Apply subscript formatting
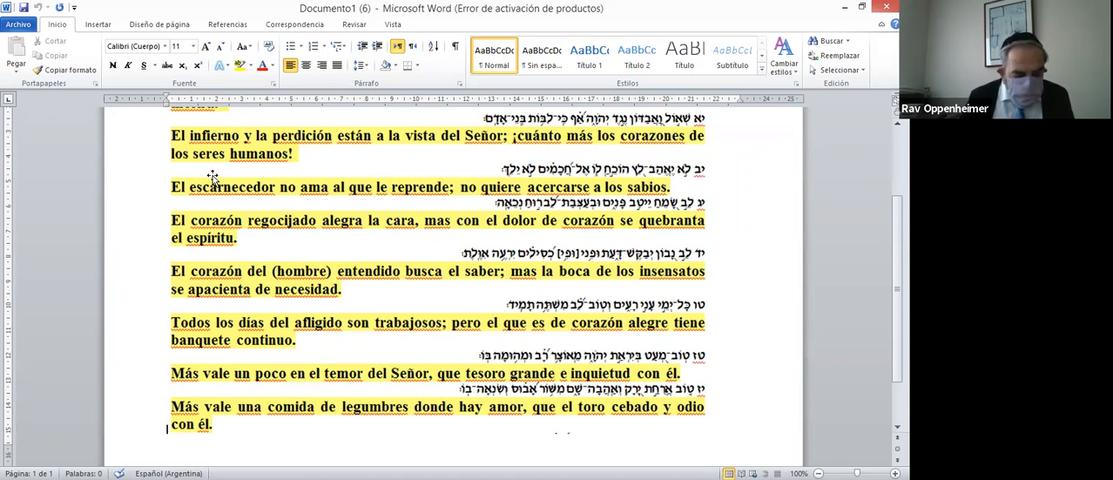Screen dimensions: 1113x480 [x=182, y=65]
